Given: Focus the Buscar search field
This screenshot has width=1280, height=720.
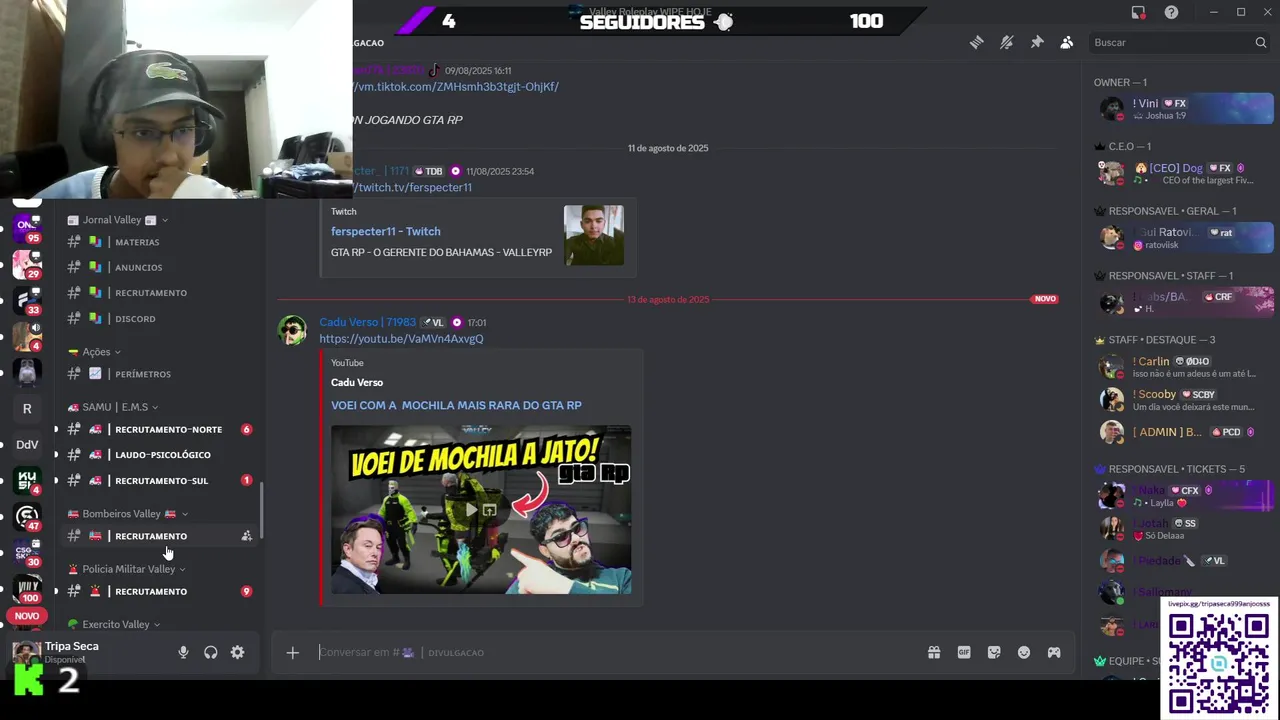Looking at the screenshot, I should 1180,42.
